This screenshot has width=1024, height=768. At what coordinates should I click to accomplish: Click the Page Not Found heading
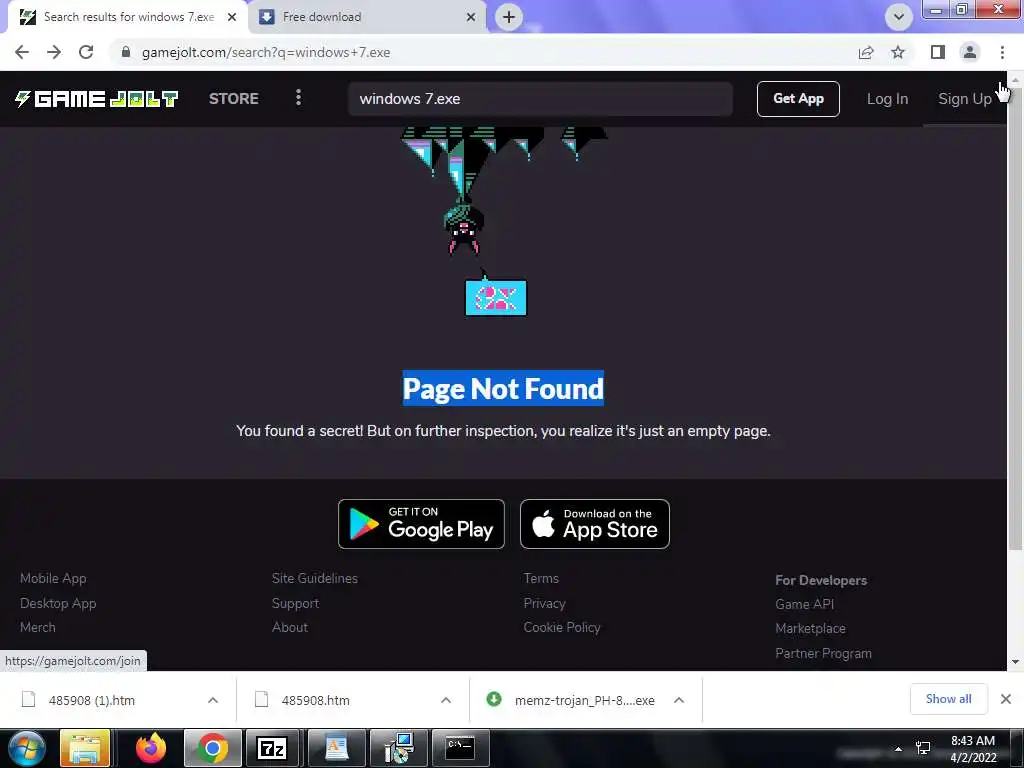tap(503, 389)
